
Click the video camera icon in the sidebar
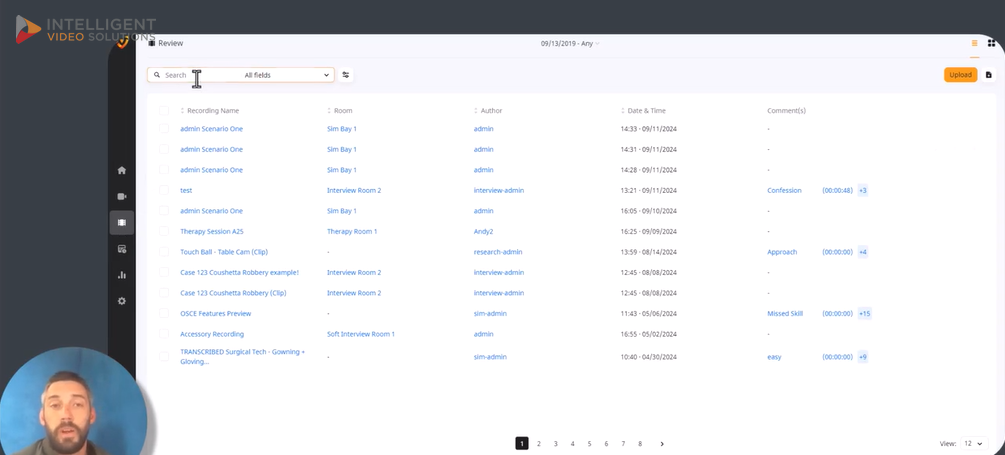(122, 197)
